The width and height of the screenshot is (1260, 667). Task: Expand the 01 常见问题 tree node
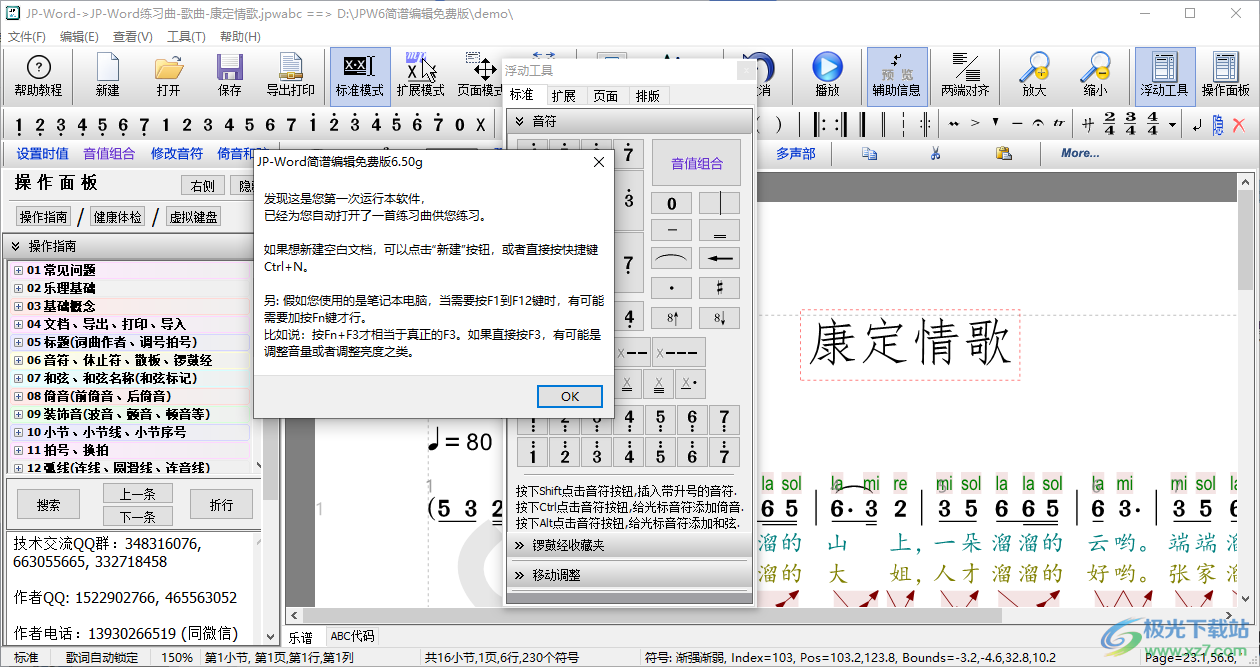[x=18, y=270]
